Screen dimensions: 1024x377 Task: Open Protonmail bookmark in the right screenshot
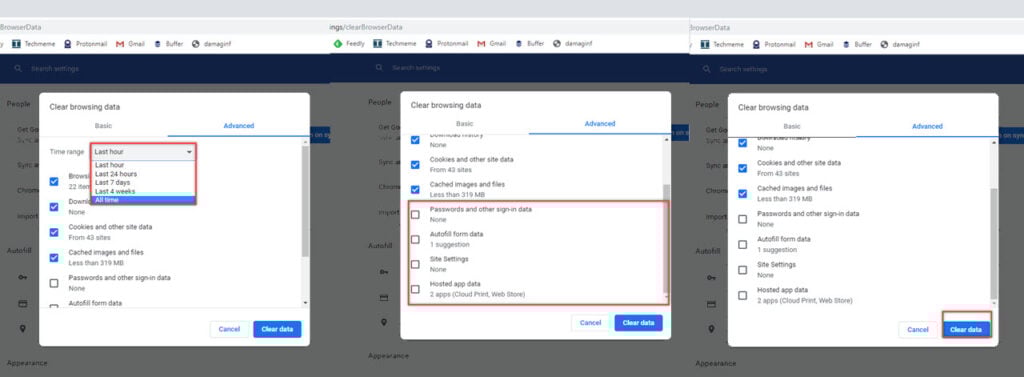coord(774,44)
